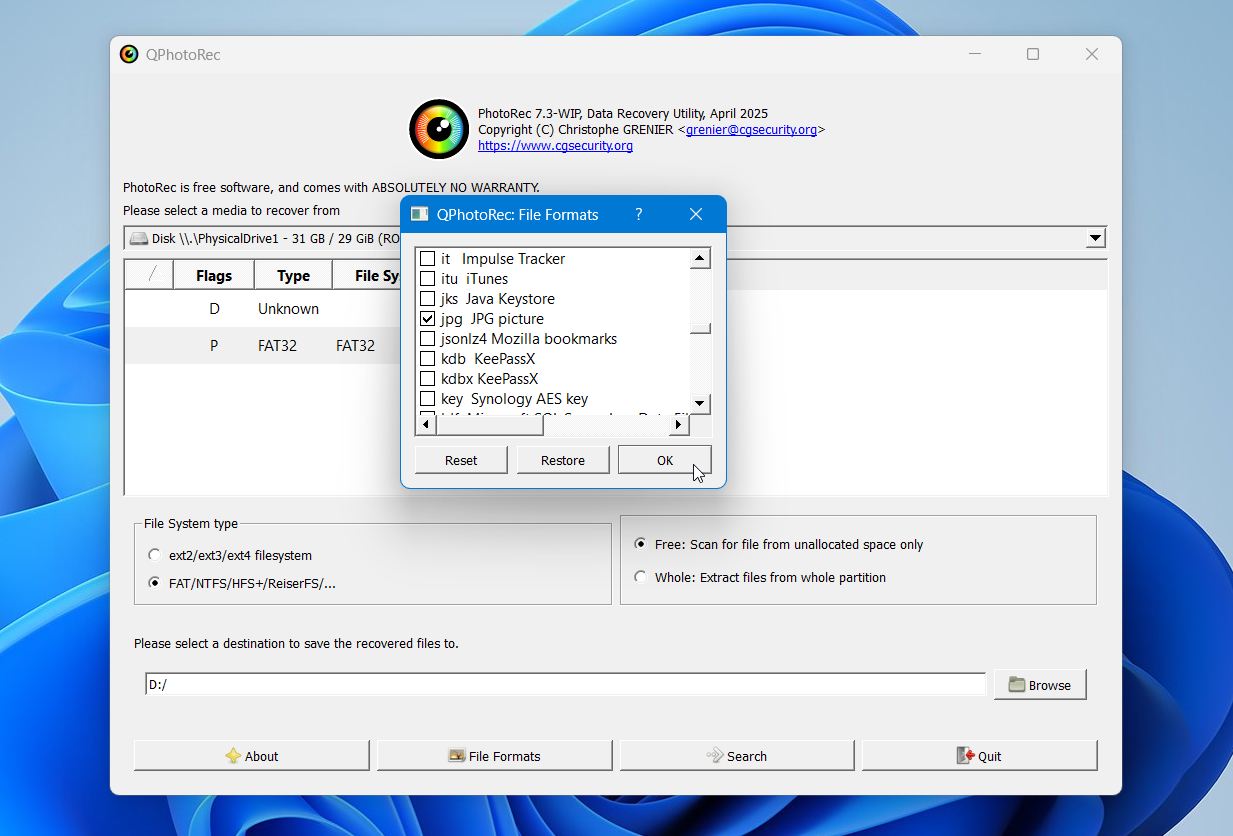Click the vertical scrollbar thumb in format list
1233x836 pixels.
point(700,328)
